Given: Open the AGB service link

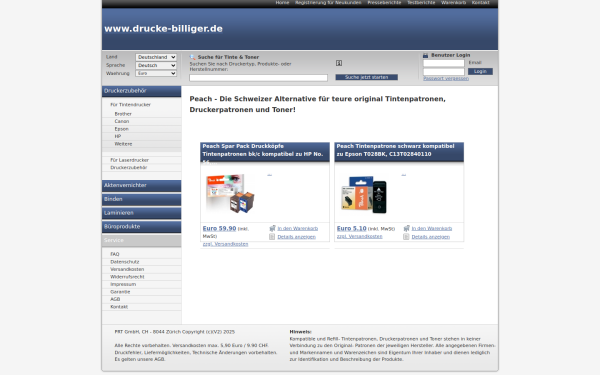Looking at the screenshot, I should pos(115,299).
